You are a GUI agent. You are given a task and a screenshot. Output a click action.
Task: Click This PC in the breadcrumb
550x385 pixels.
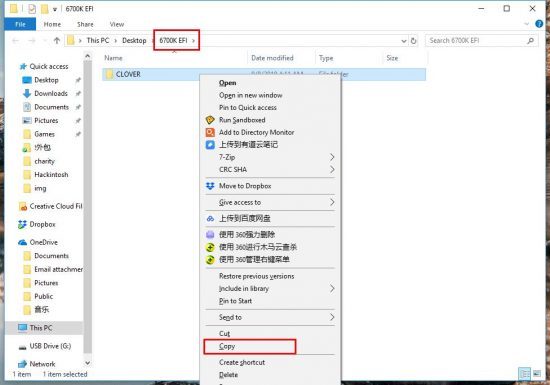(98, 41)
